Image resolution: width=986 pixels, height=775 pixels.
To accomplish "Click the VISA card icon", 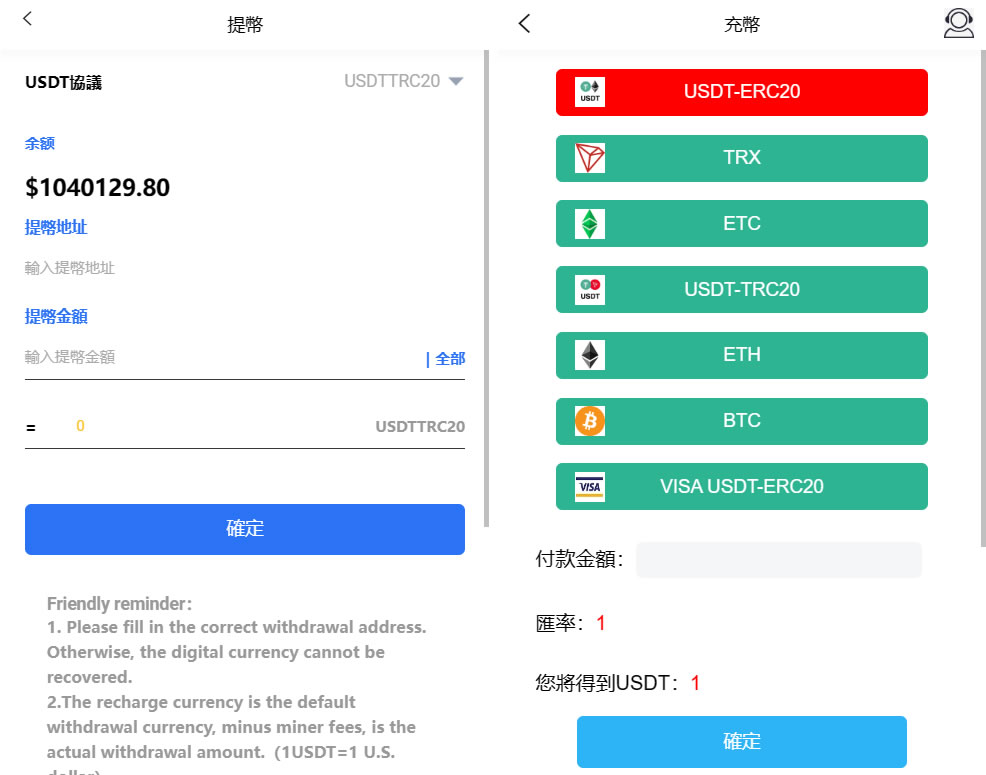I will tap(588, 486).
